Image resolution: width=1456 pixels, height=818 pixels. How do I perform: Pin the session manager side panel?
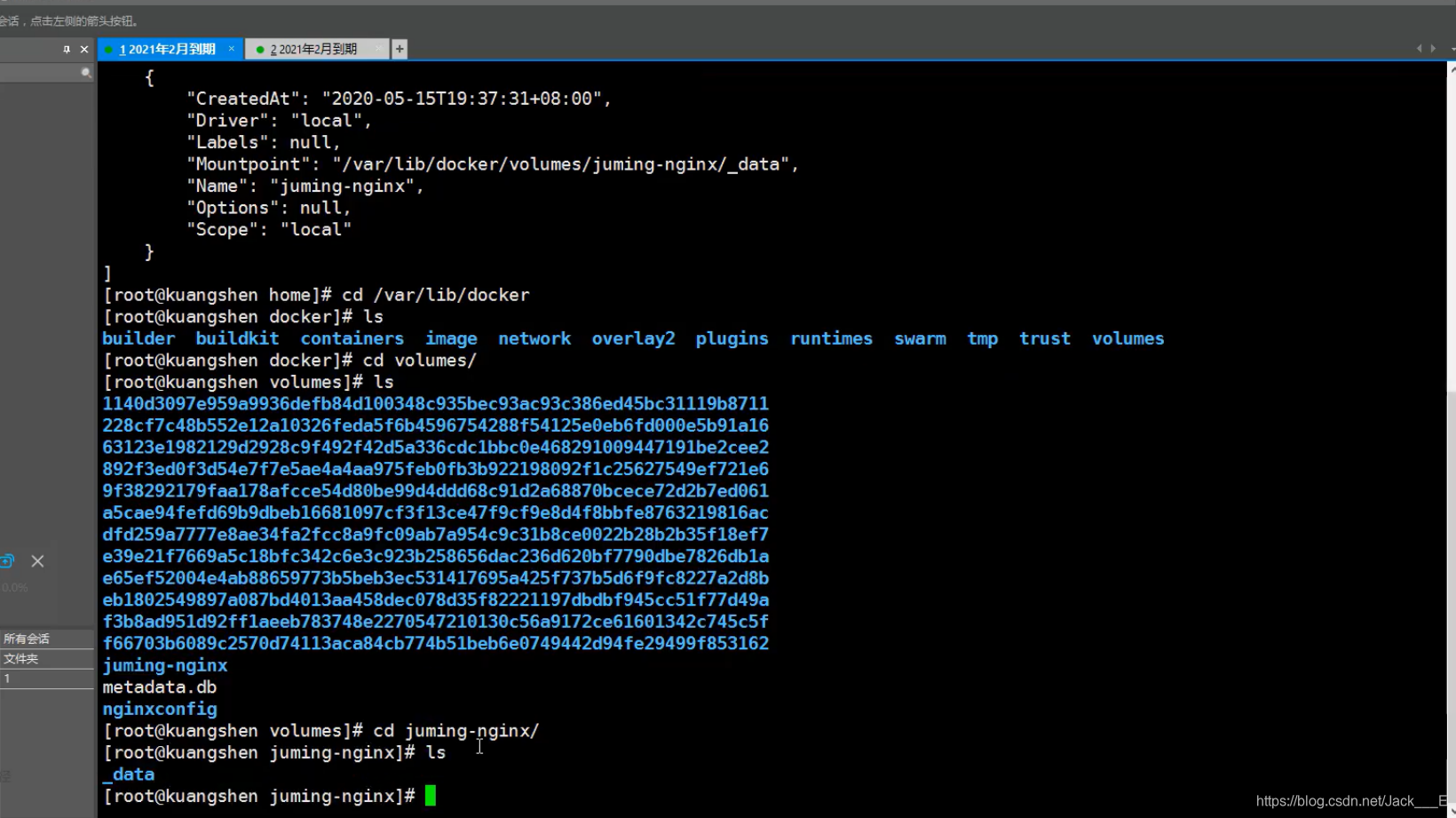click(x=67, y=50)
